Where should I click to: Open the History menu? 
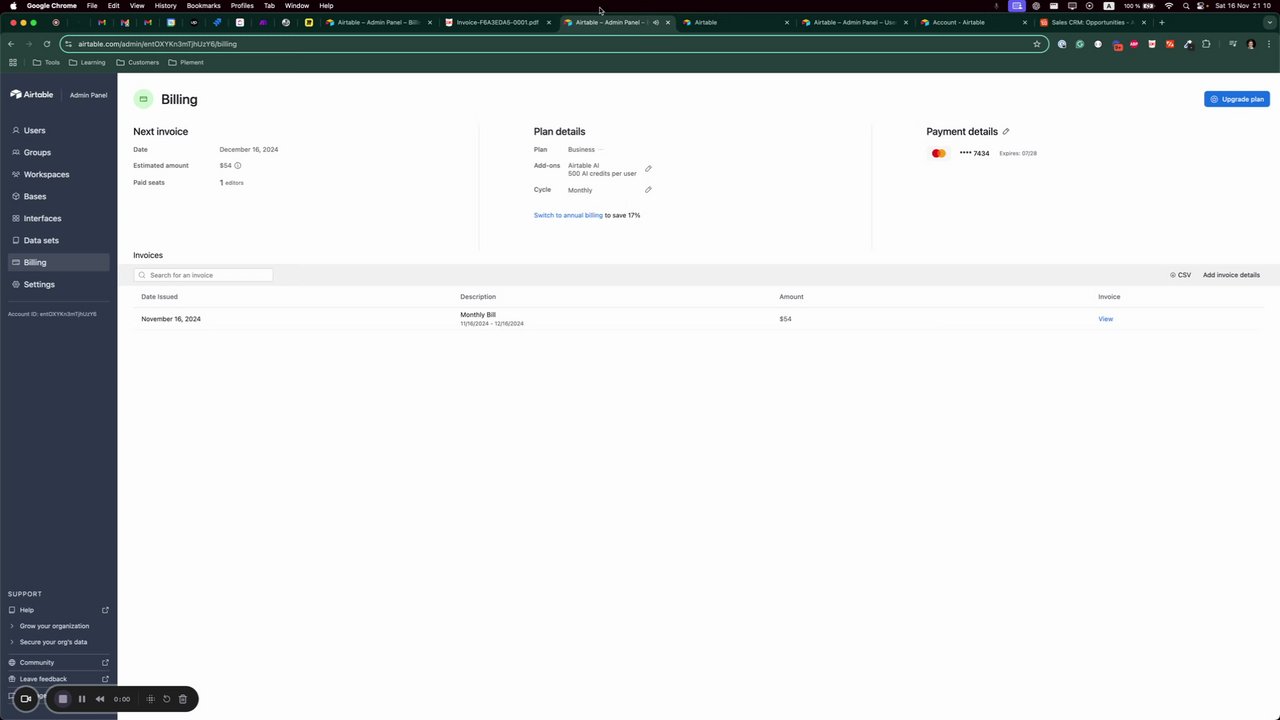coord(165,6)
